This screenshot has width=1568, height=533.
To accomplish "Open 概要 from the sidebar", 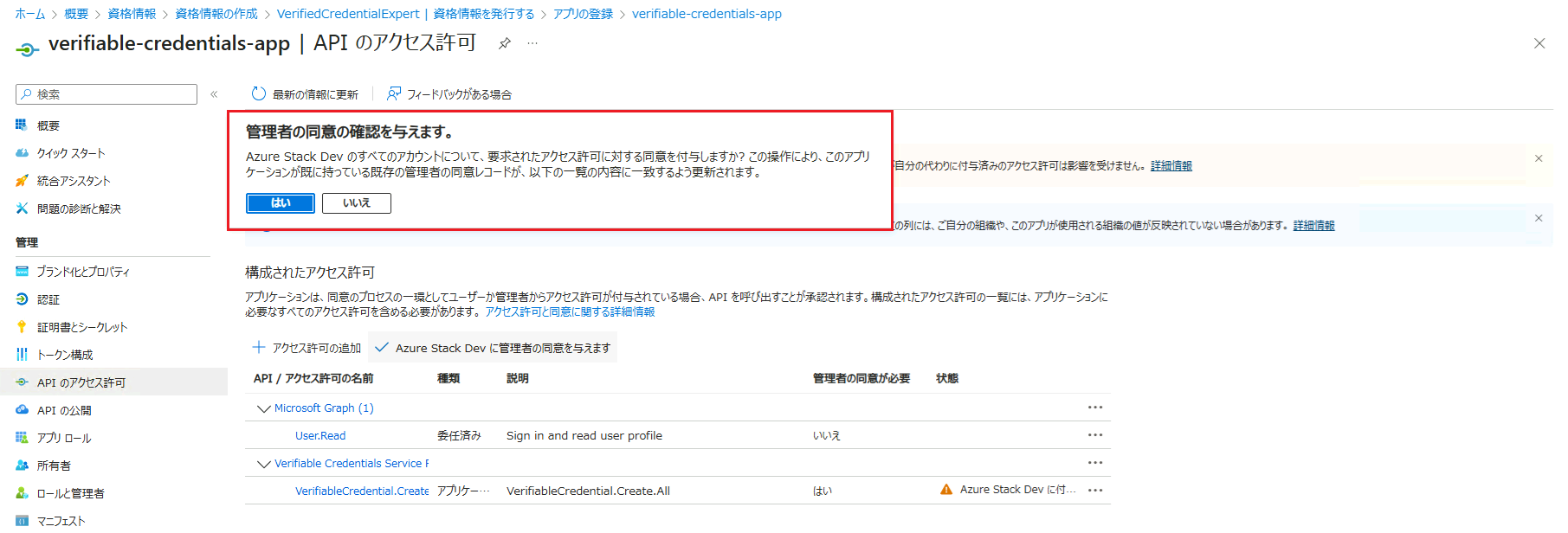I will point(48,126).
